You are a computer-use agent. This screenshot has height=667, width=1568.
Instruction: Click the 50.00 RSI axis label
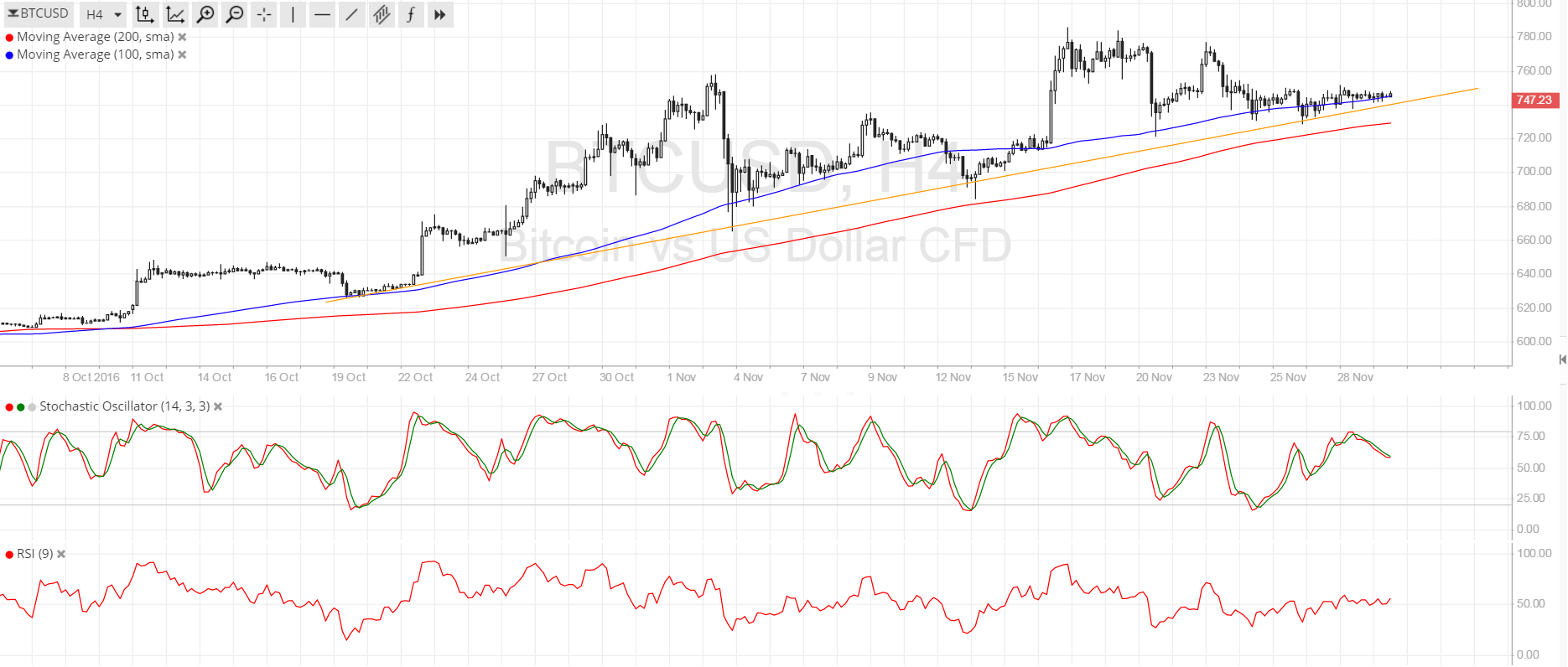[1531, 603]
